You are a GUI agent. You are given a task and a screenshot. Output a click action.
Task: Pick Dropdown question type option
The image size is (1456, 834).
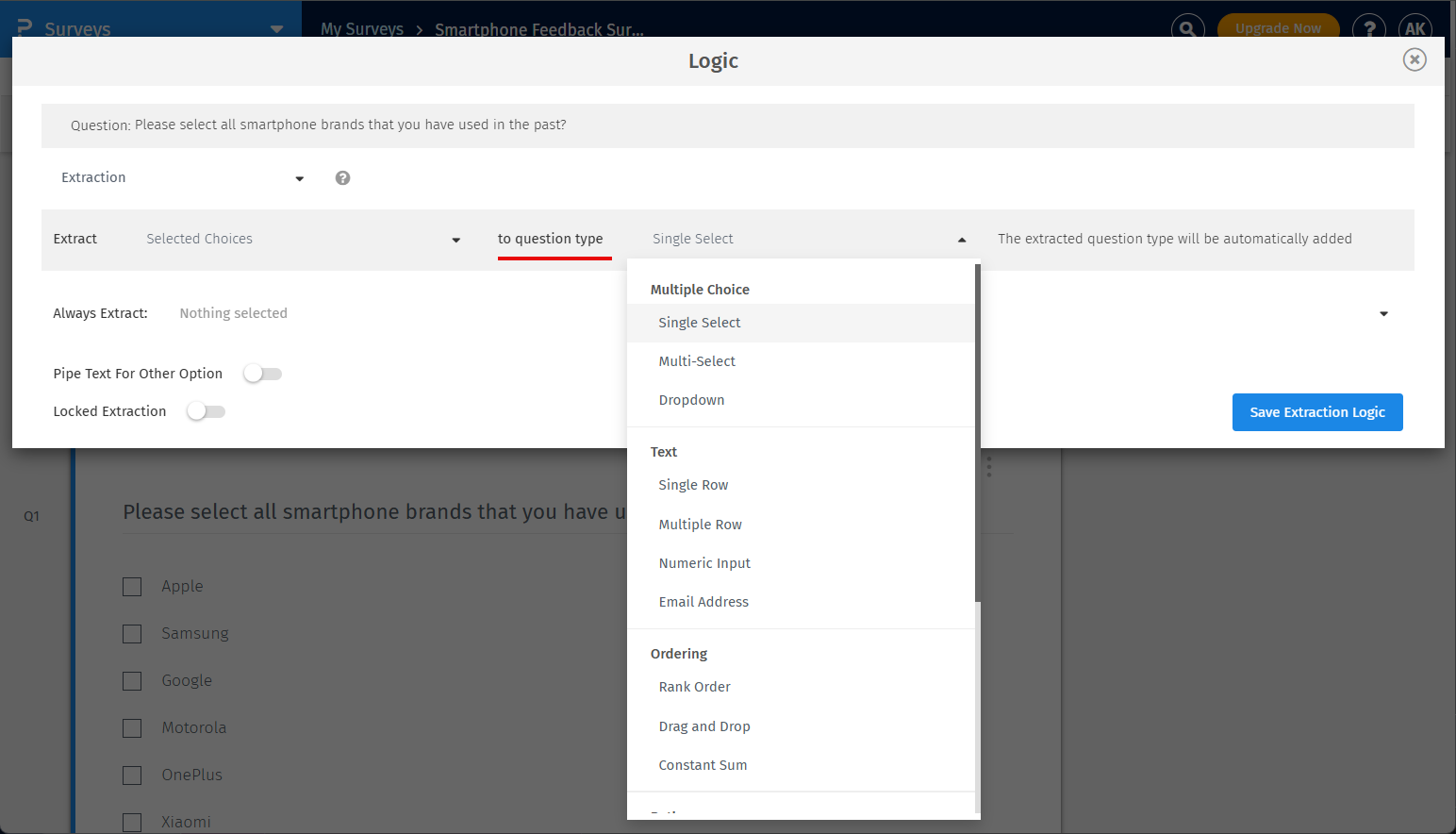[801, 400]
